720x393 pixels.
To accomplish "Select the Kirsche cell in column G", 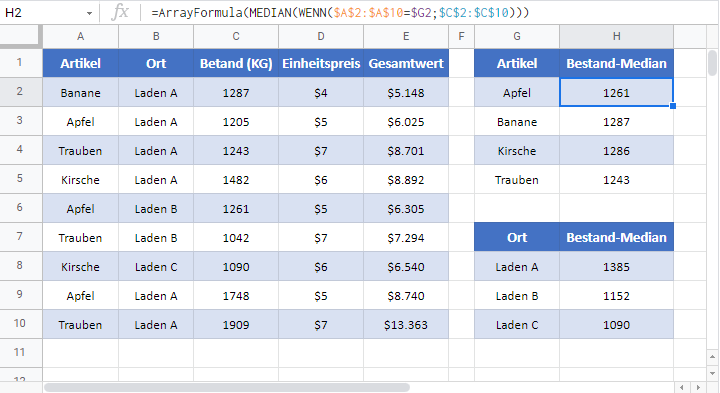I will pyautogui.click(x=517, y=151).
